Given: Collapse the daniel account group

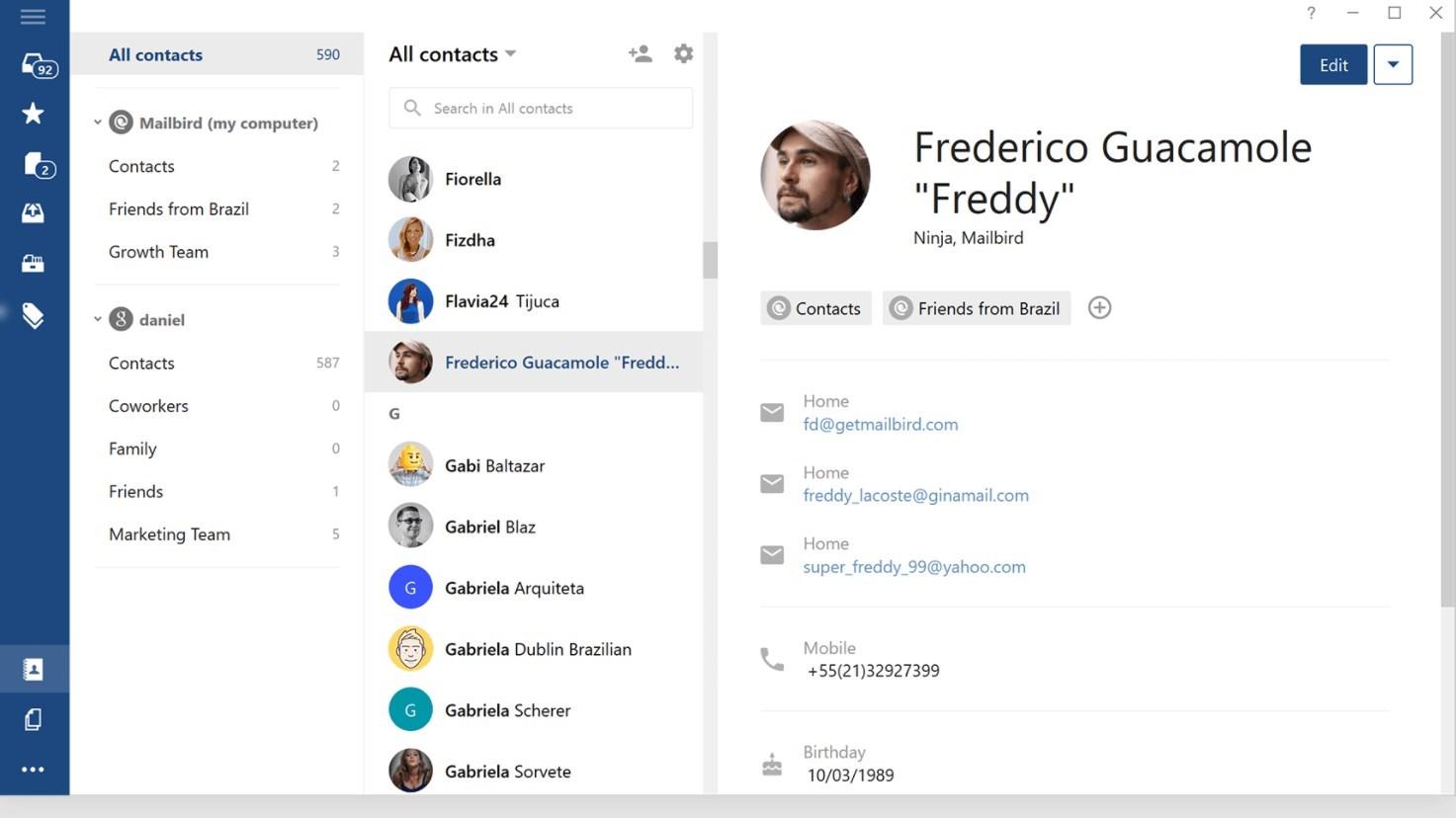Looking at the screenshot, I should (98, 319).
